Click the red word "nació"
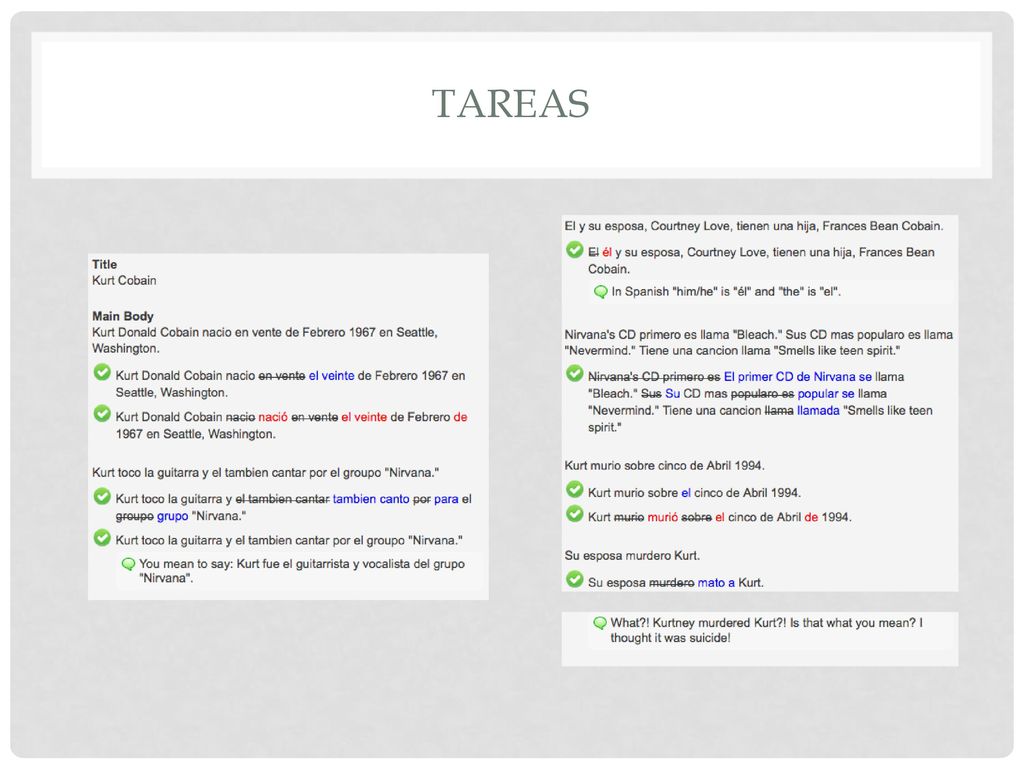Screen dimensions: 1024x768 pos(273,417)
